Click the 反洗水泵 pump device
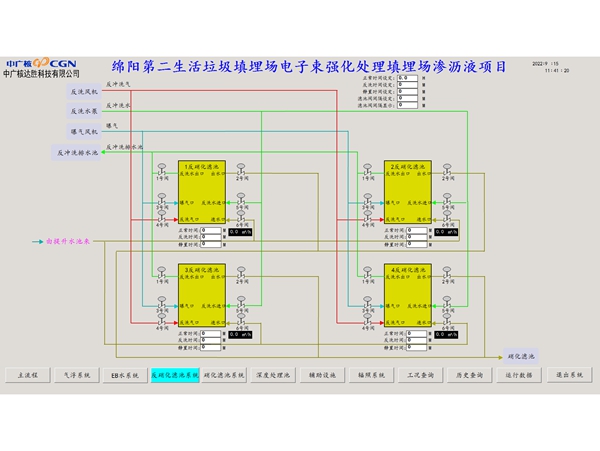 pyautogui.click(x=84, y=111)
